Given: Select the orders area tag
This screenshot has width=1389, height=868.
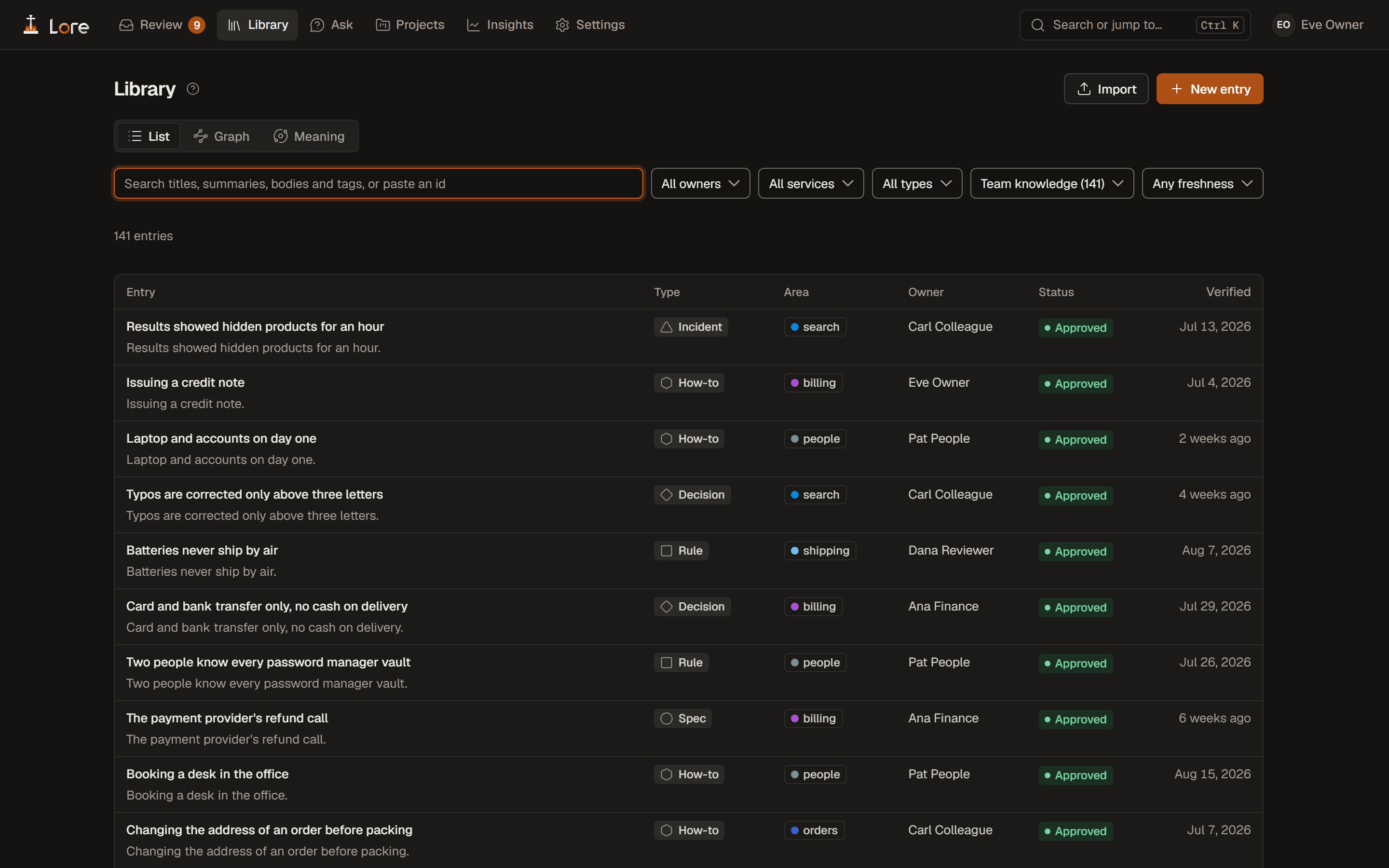Looking at the screenshot, I should pyautogui.click(x=815, y=830).
